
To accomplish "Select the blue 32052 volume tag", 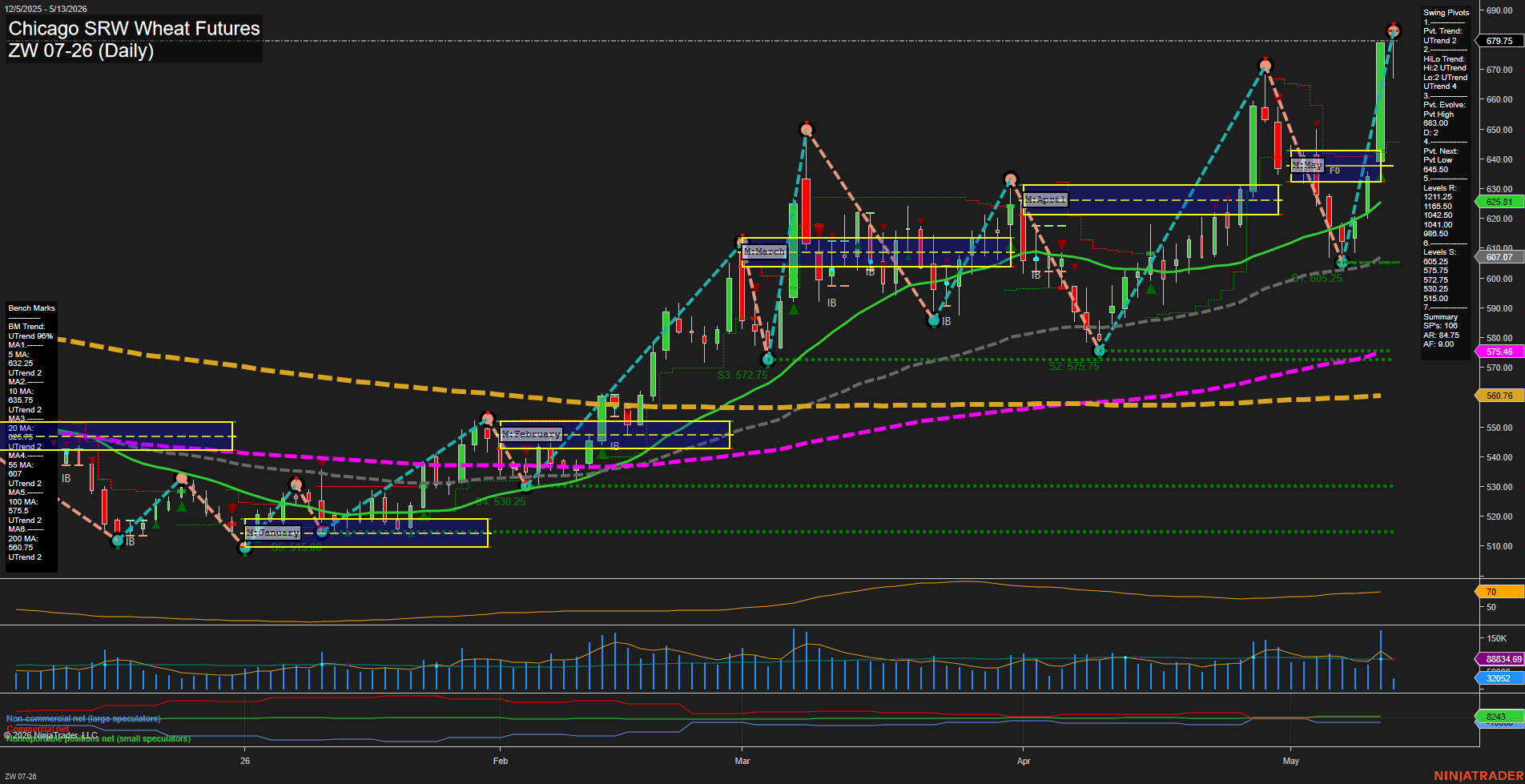I will pyautogui.click(x=1499, y=678).
